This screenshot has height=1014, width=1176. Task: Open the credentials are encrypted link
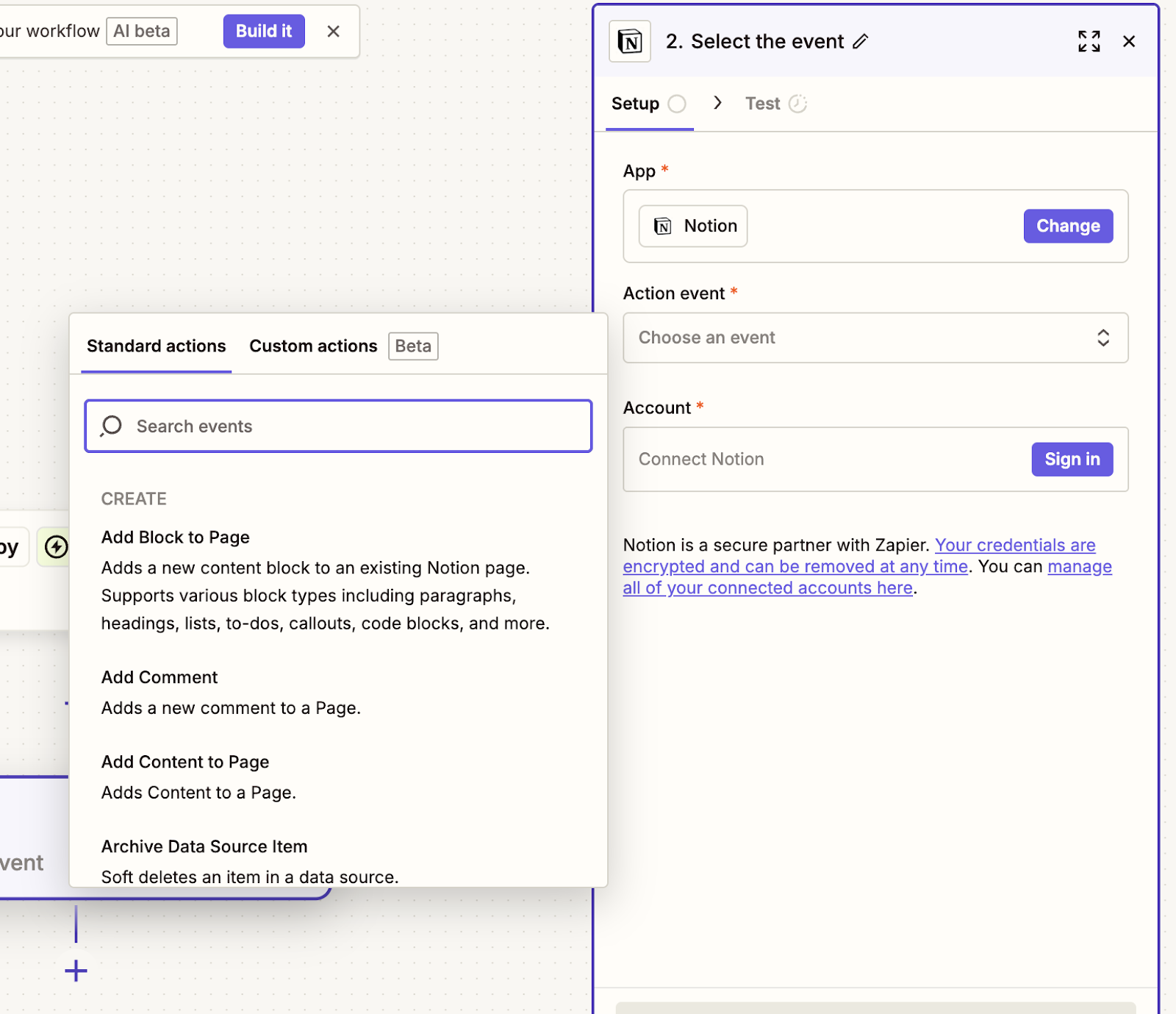coord(1014,546)
